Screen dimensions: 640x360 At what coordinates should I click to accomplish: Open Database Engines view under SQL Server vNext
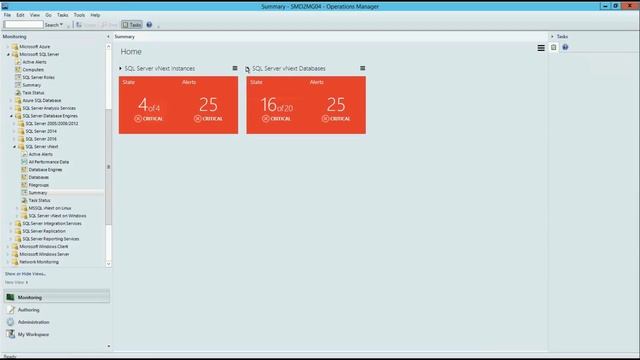tap(45, 170)
